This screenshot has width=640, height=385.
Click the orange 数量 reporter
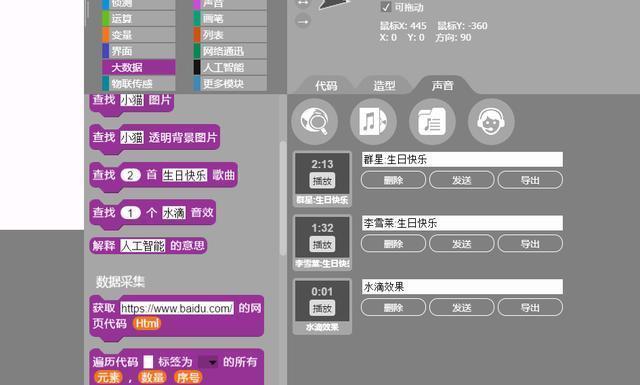coord(152,377)
